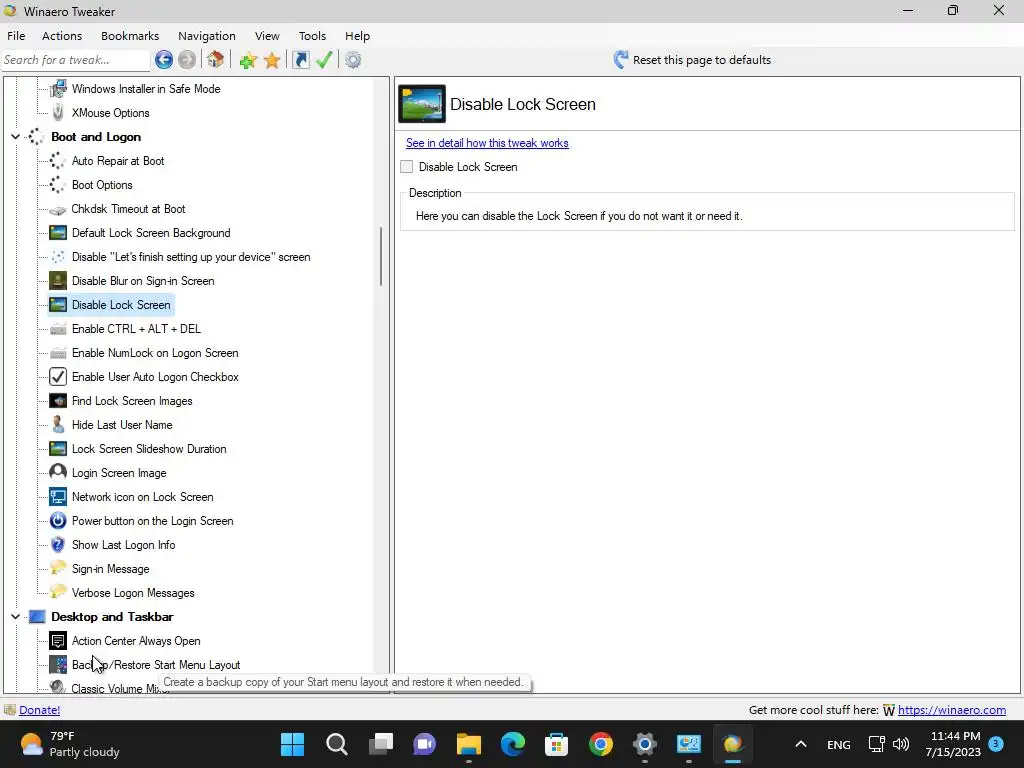Click the green checkmark toolbar icon
This screenshot has width=1024, height=768.
click(x=324, y=60)
